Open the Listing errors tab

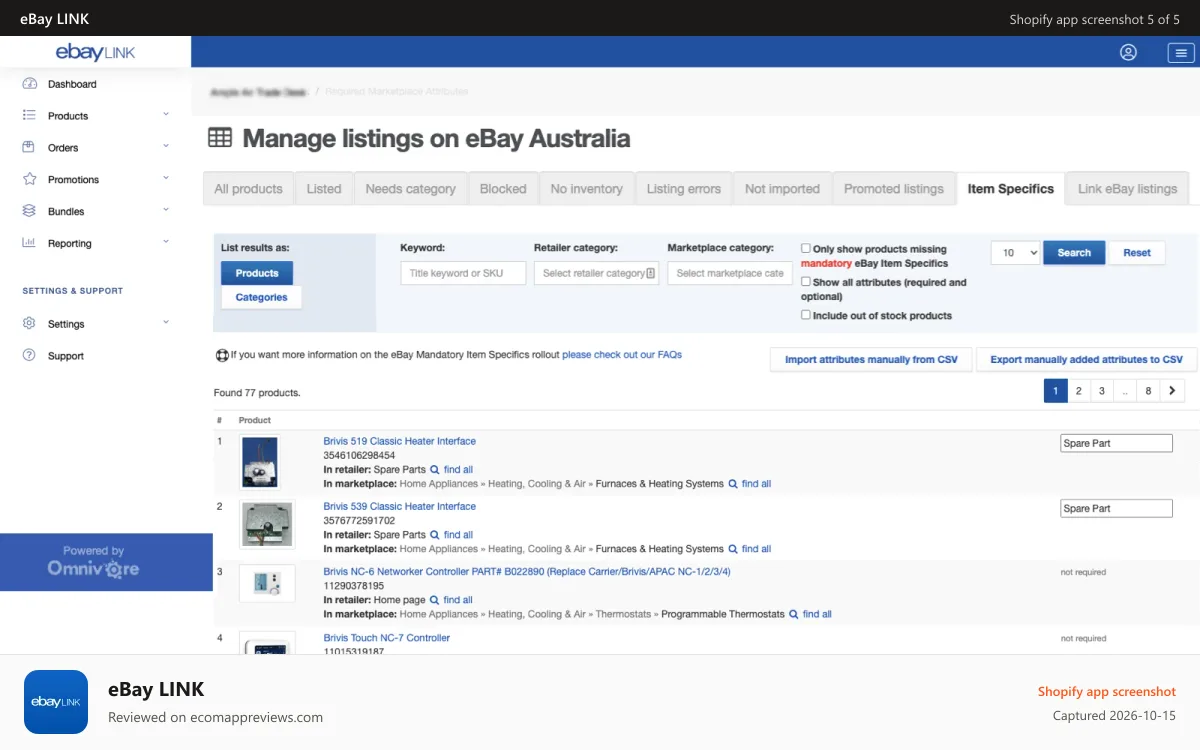click(684, 189)
